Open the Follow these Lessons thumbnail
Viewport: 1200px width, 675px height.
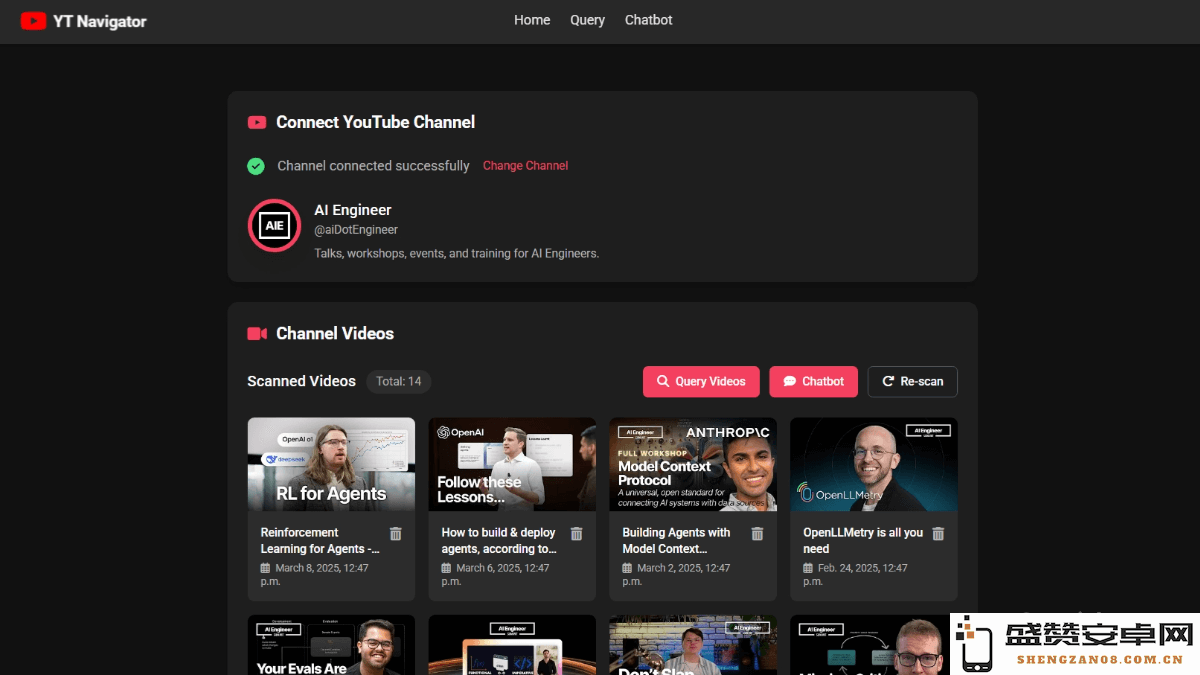512,464
